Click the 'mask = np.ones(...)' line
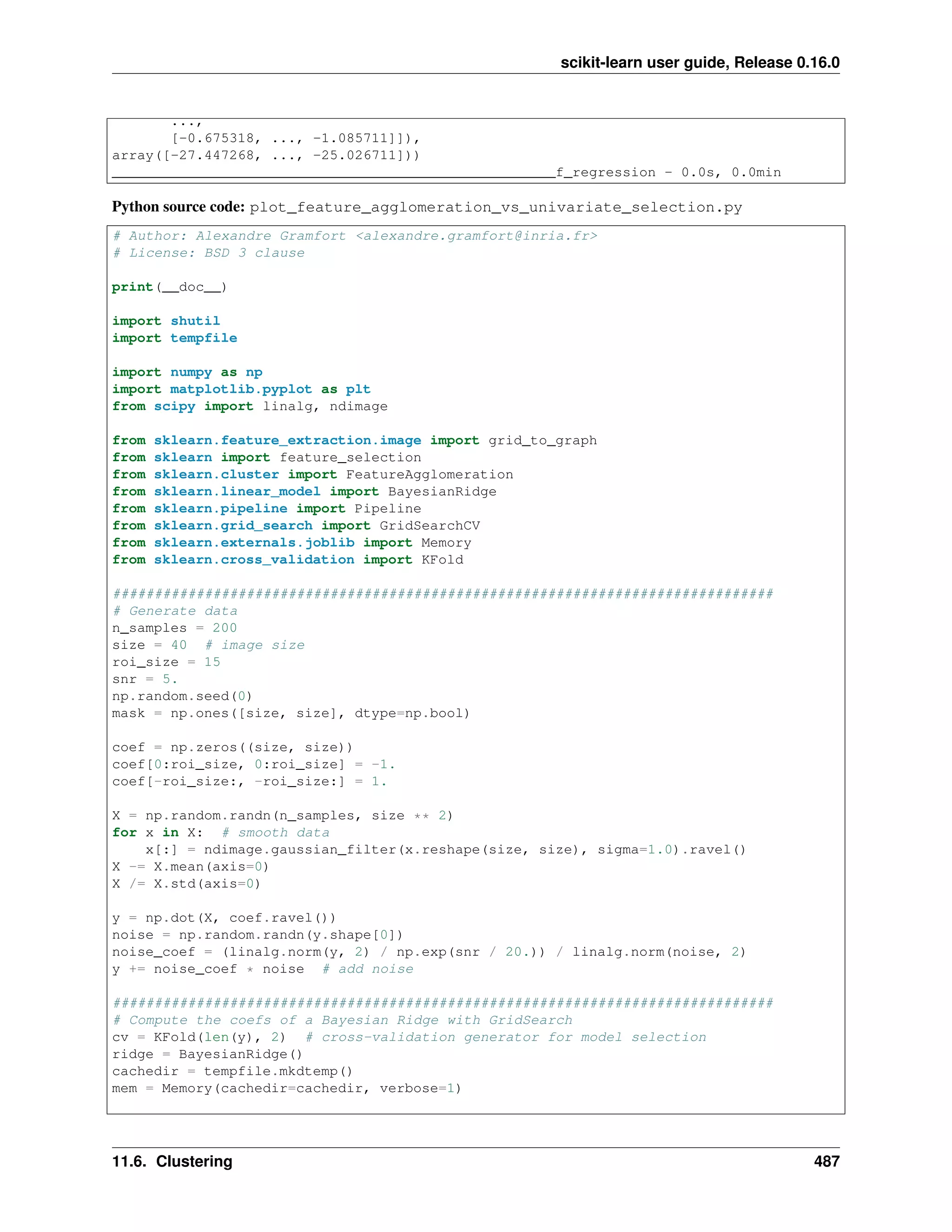 click(x=291, y=713)
